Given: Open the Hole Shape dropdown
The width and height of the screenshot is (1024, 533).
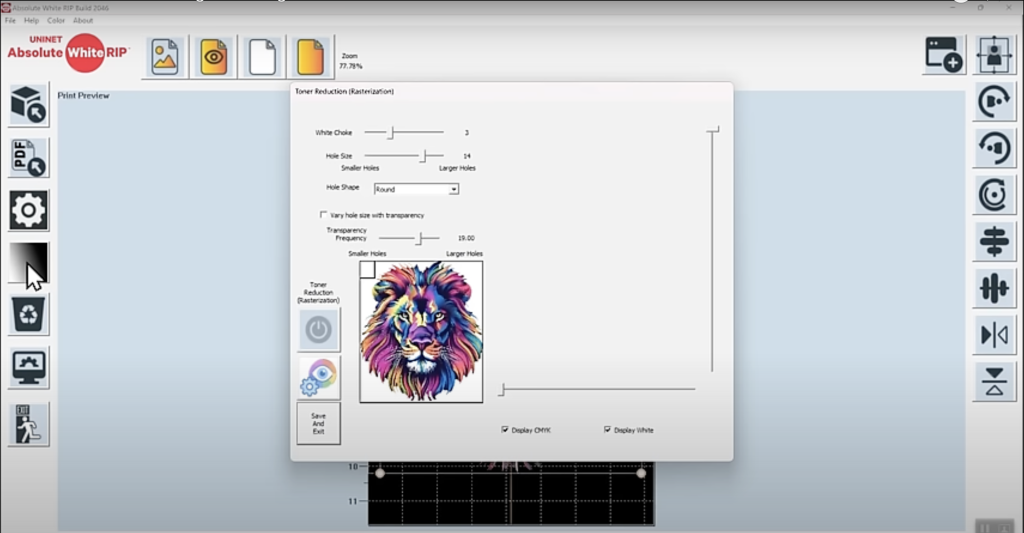Looking at the screenshot, I should 453,189.
